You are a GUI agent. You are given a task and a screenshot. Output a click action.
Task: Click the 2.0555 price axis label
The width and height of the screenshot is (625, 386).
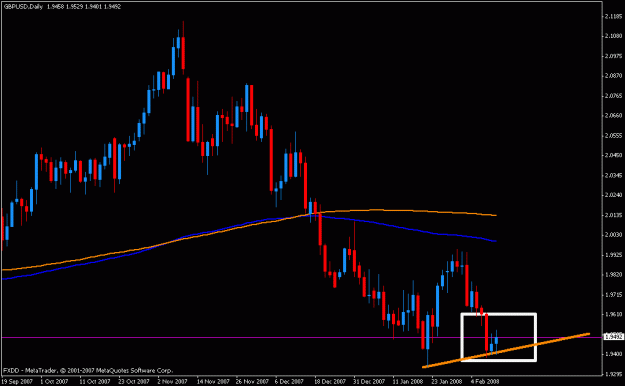tap(614, 136)
